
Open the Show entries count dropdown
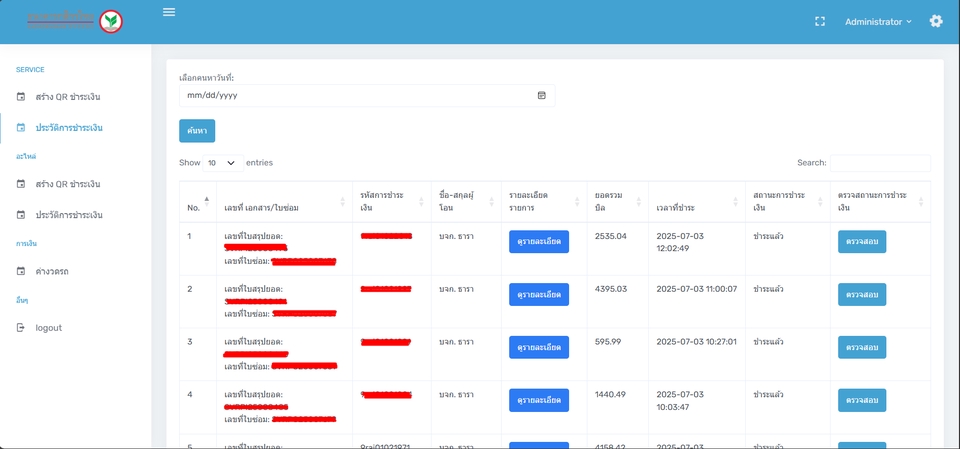click(223, 163)
